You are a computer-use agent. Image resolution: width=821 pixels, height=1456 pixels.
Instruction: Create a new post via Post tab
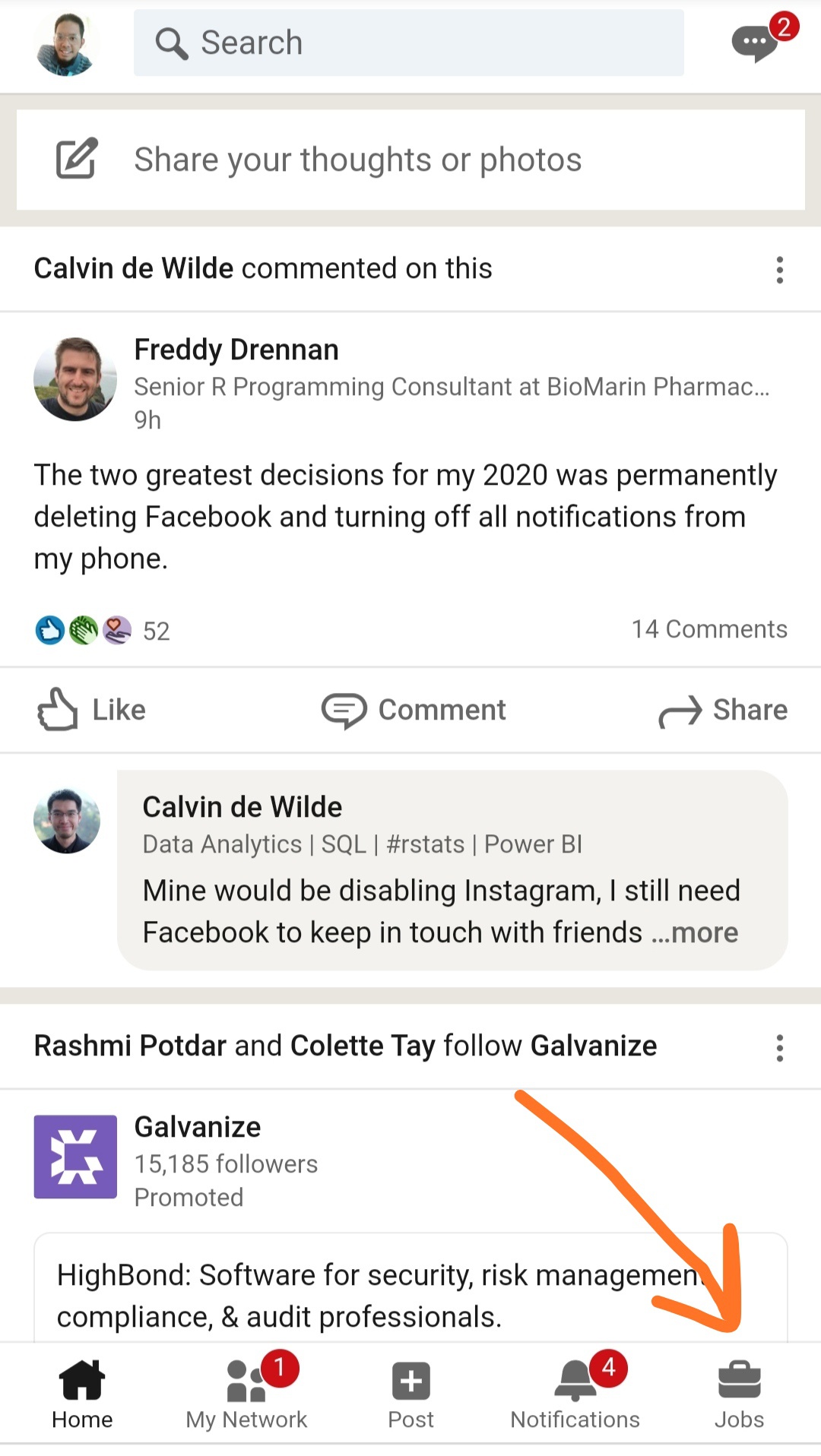[410, 1394]
